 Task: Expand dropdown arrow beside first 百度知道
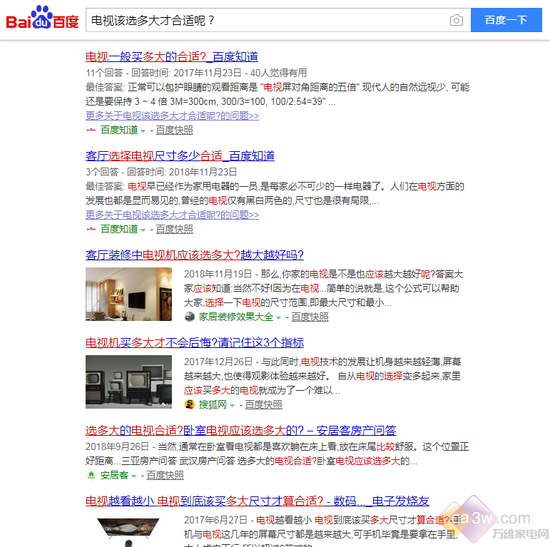143,131
